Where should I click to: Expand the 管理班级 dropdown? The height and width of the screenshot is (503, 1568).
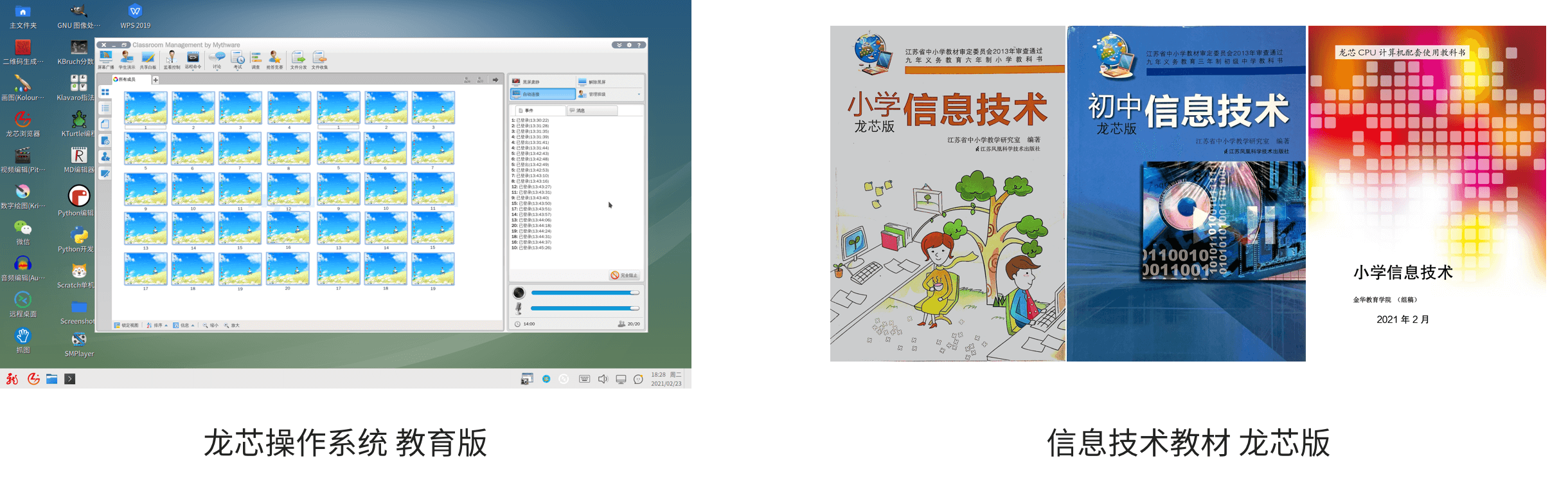tap(638, 95)
